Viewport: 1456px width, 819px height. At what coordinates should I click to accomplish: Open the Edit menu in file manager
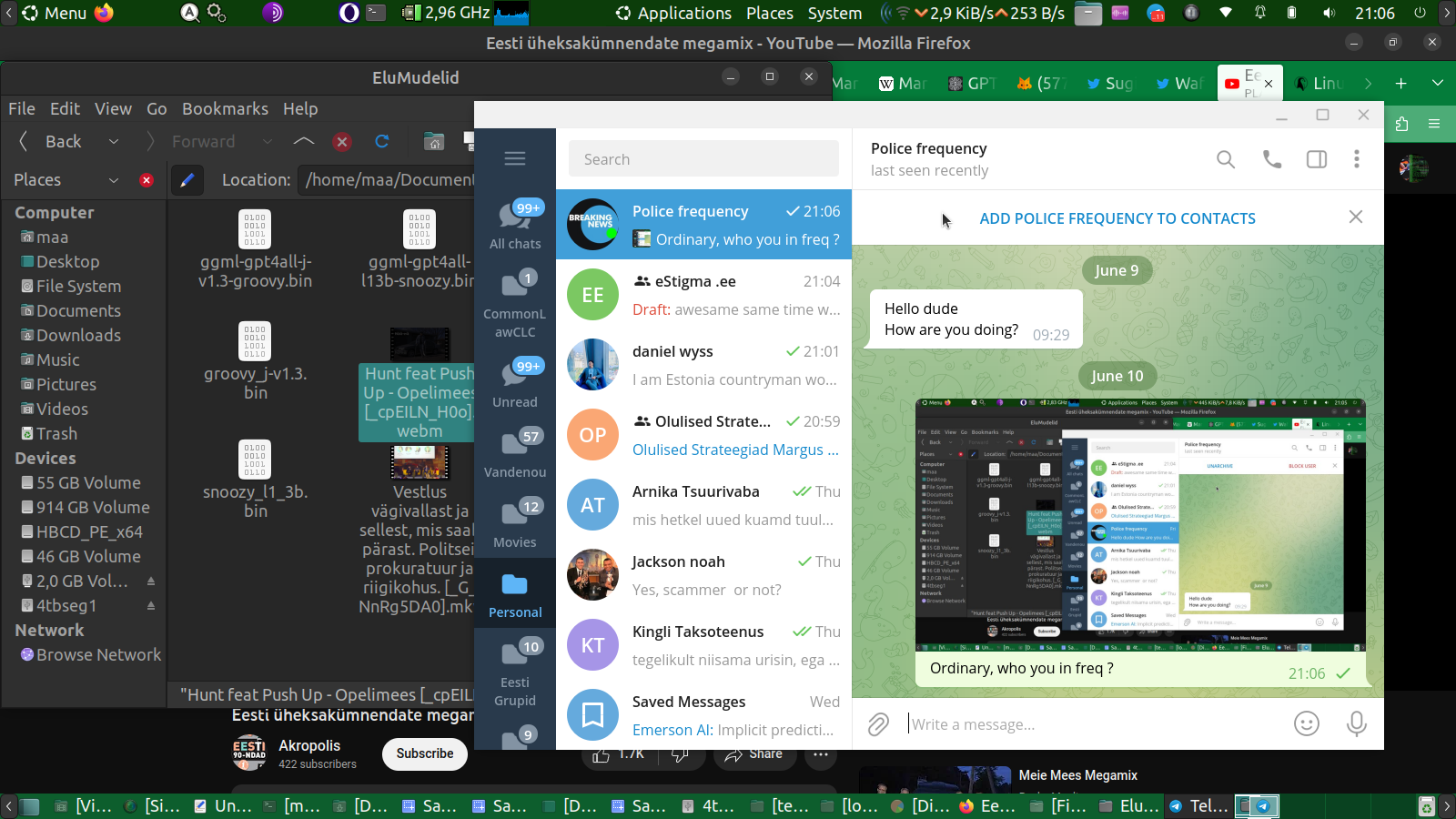click(65, 108)
